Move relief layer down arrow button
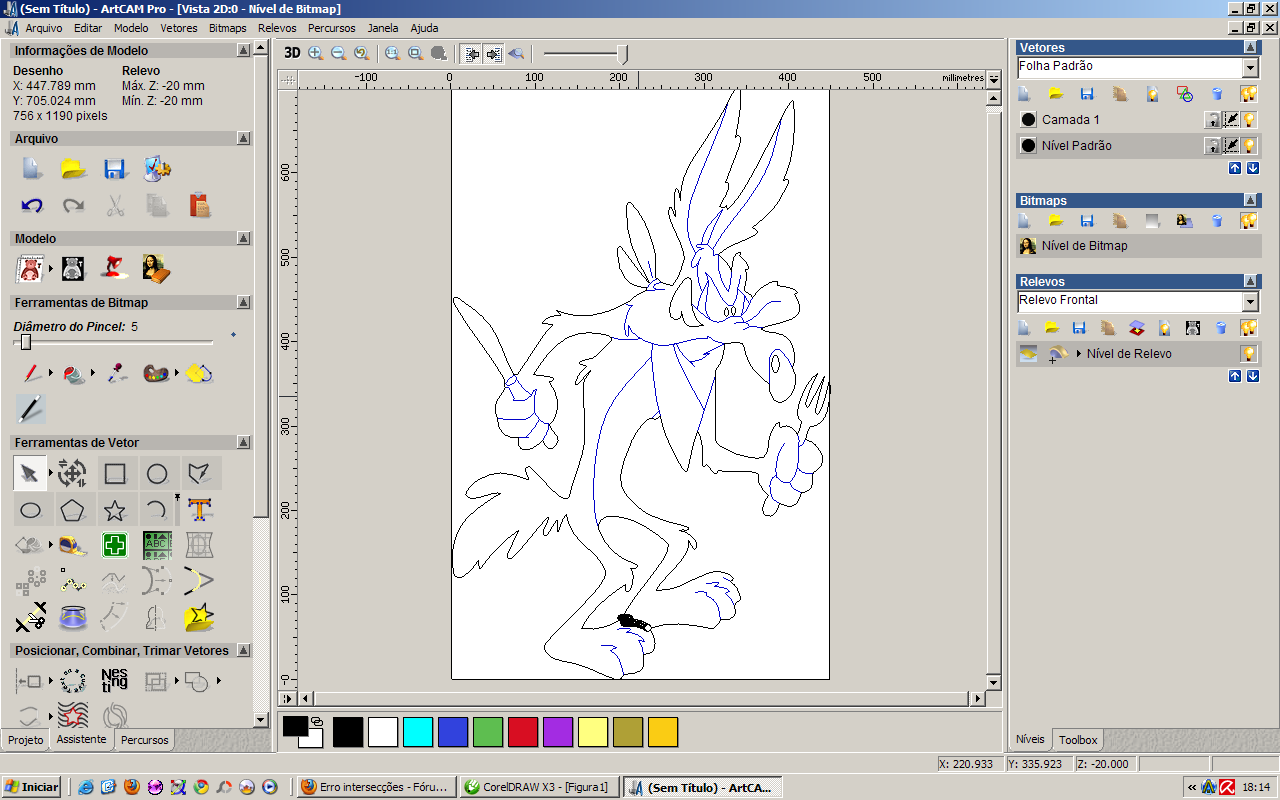The image size is (1280, 800). click(x=1253, y=376)
